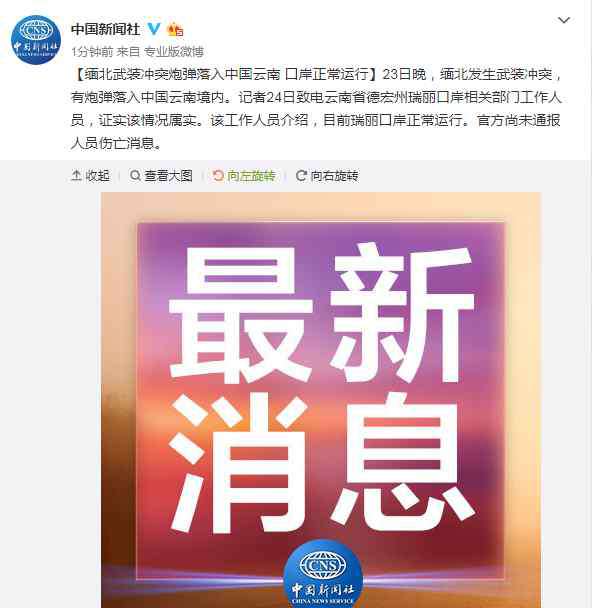Open the full-size view via 查看大图

(x=161, y=176)
